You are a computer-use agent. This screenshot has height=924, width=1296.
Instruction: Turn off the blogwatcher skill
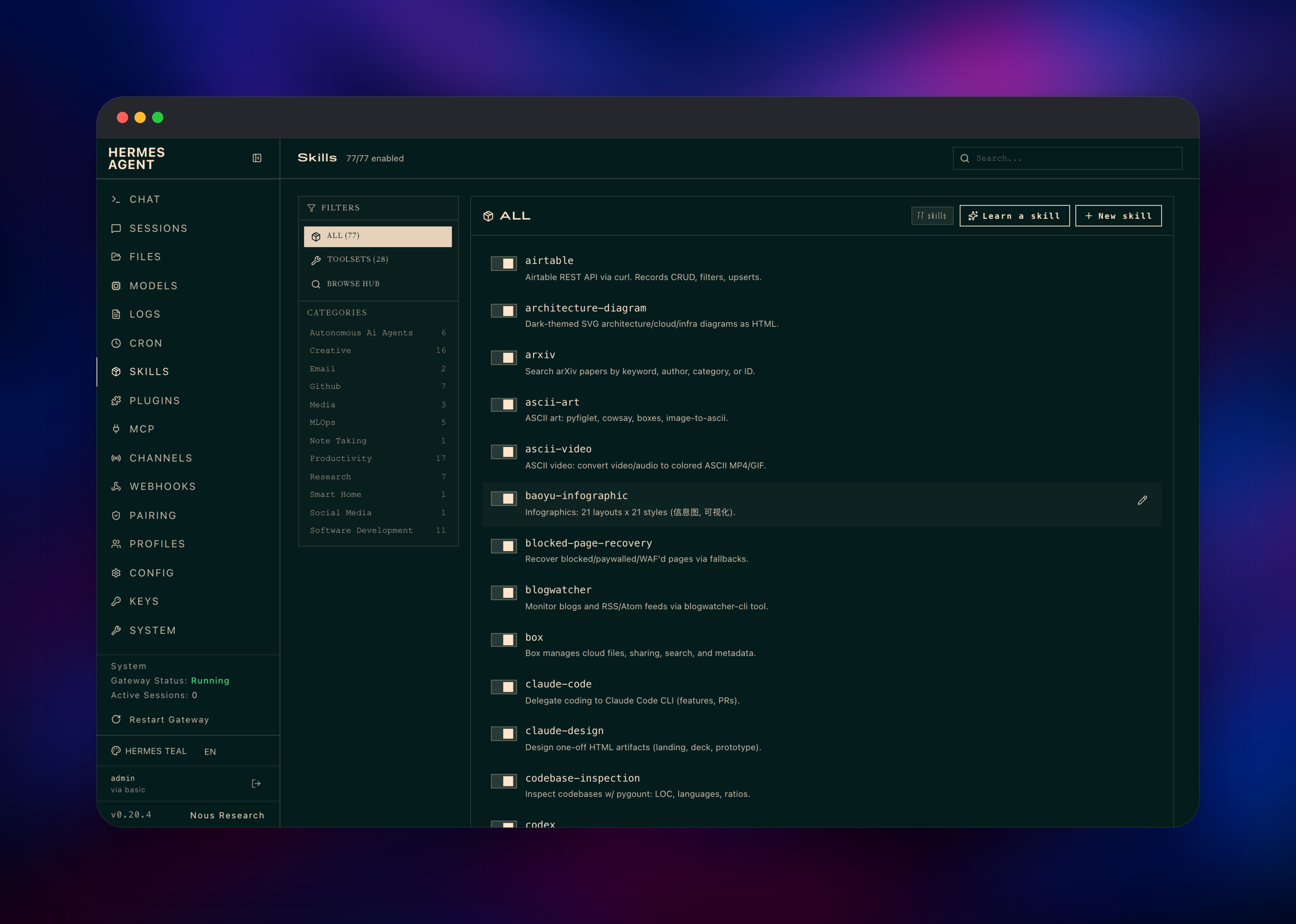click(504, 593)
